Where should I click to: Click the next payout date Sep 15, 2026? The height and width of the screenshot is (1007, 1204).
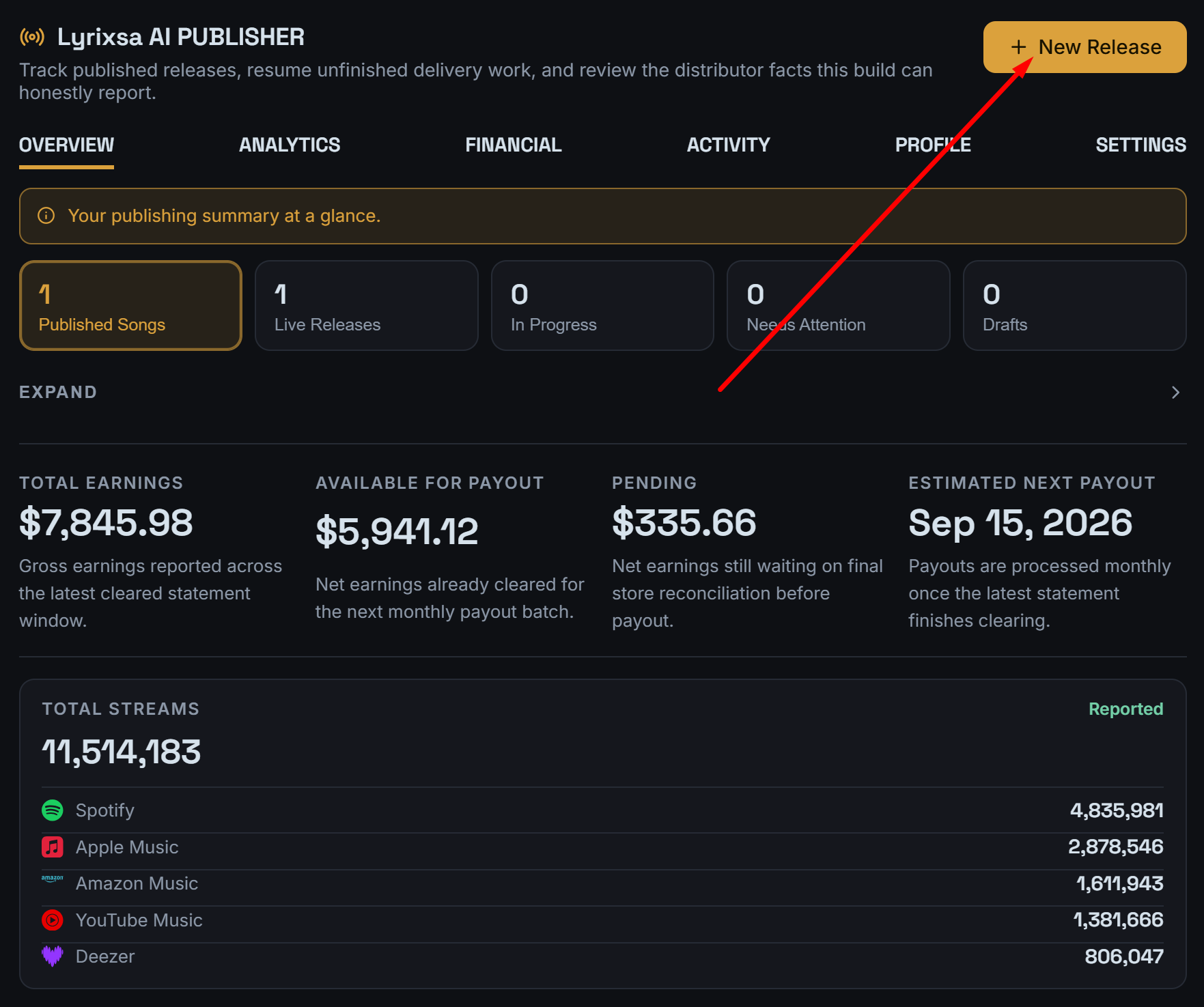[x=1020, y=523]
